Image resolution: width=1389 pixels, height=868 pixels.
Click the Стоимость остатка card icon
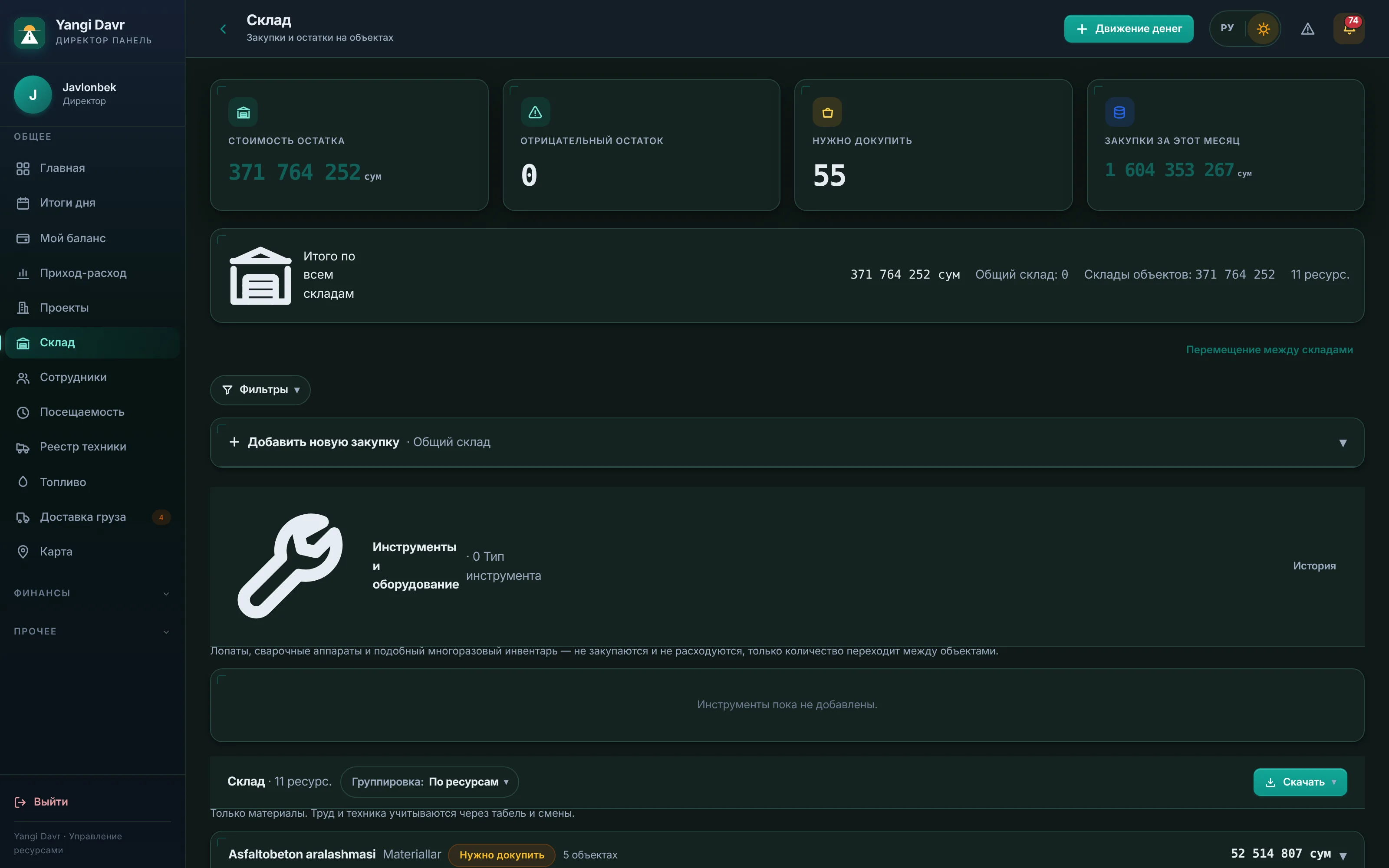point(243,112)
